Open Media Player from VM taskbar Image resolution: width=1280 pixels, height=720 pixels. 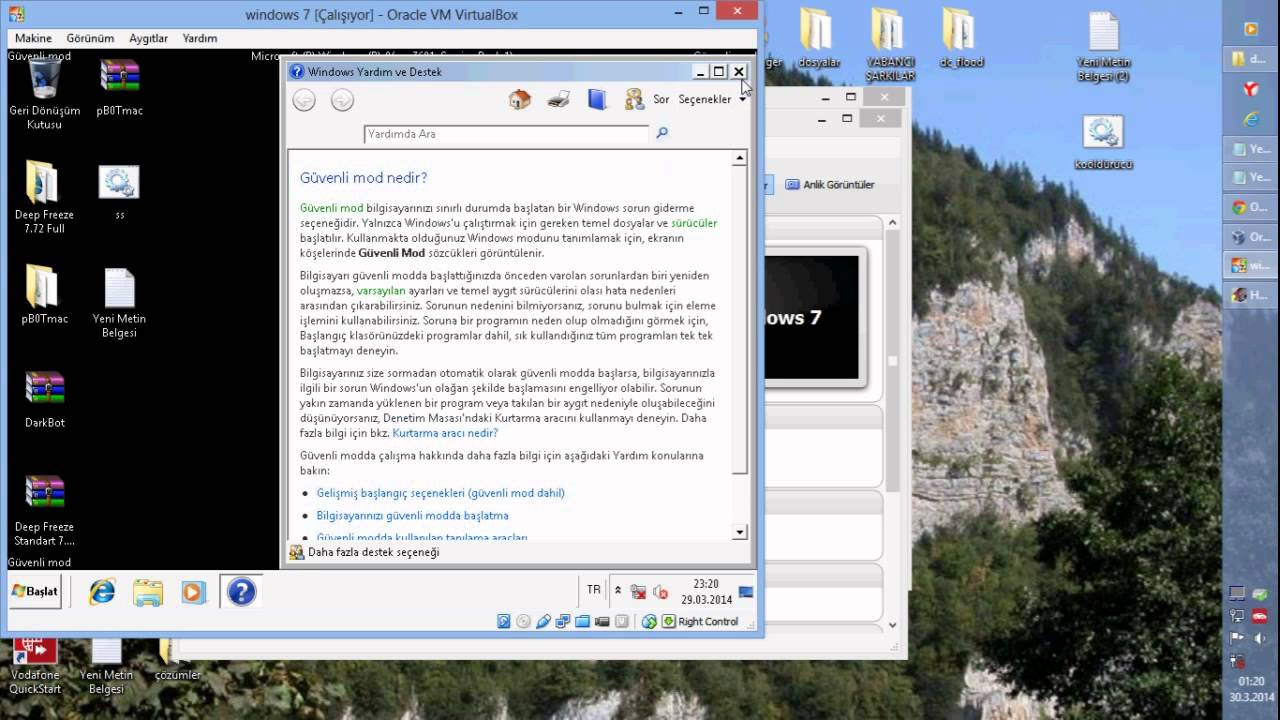193,592
